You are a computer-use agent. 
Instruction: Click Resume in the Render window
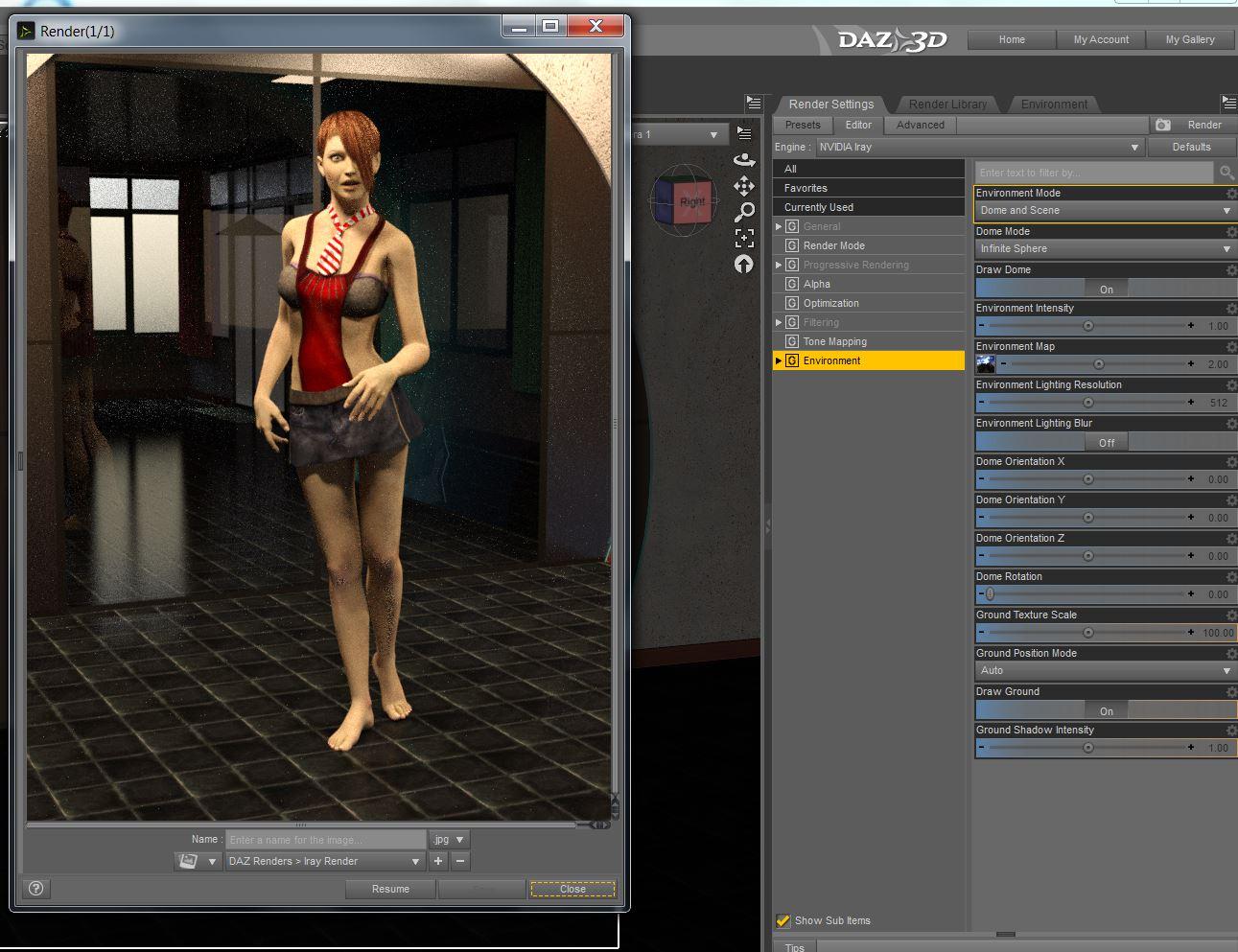click(x=390, y=889)
